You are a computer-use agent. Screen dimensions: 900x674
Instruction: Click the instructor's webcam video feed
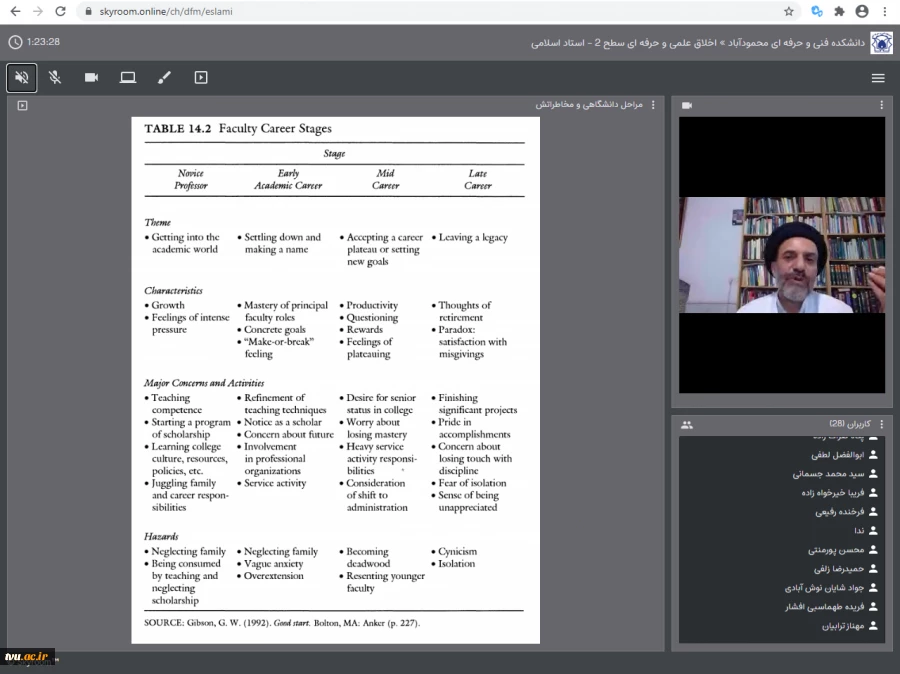[781, 255]
